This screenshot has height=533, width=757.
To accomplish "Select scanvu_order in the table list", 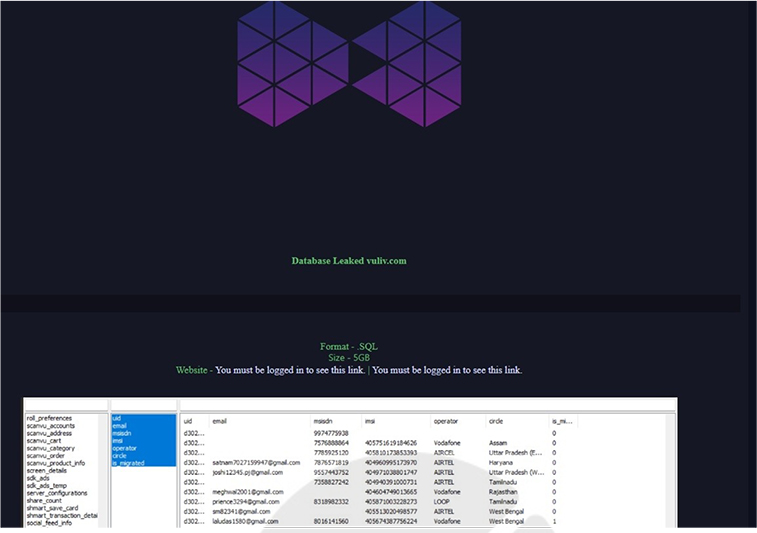I will (x=45, y=456).
